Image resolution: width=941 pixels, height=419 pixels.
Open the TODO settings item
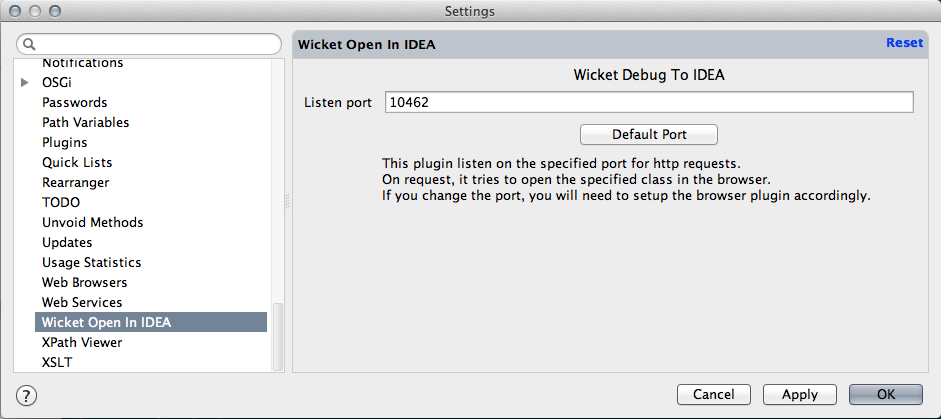point(61,202)
